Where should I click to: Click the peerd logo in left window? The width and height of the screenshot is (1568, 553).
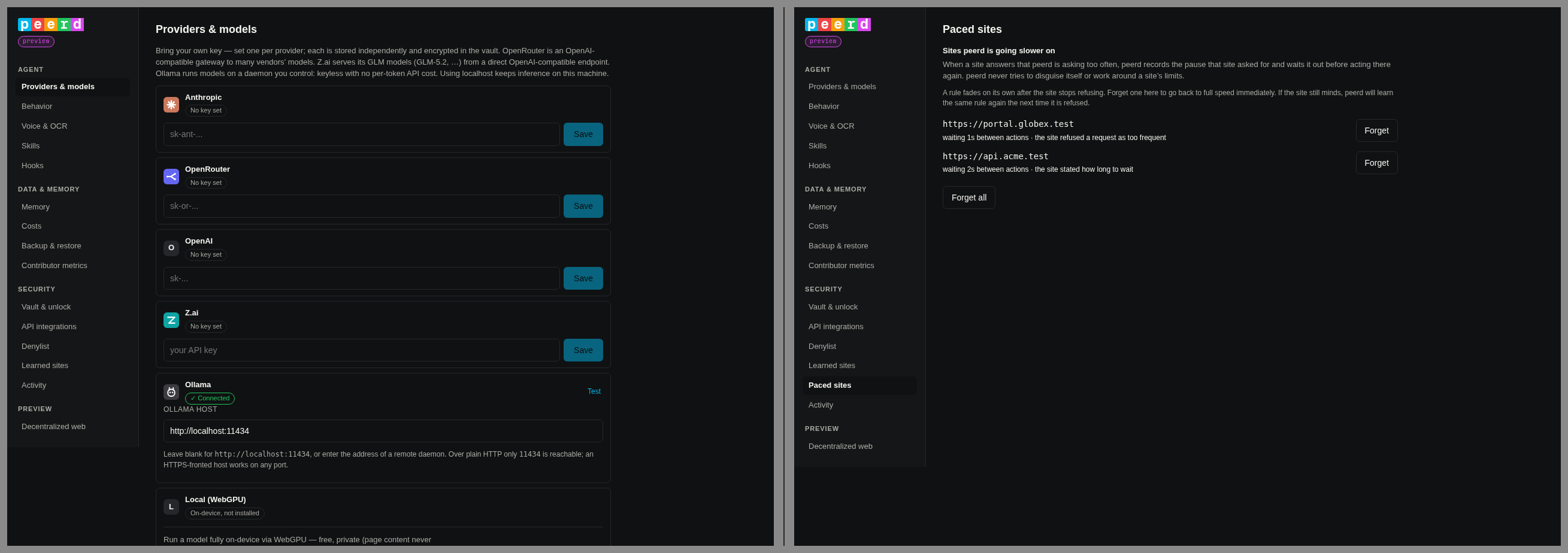click(51, 25)
